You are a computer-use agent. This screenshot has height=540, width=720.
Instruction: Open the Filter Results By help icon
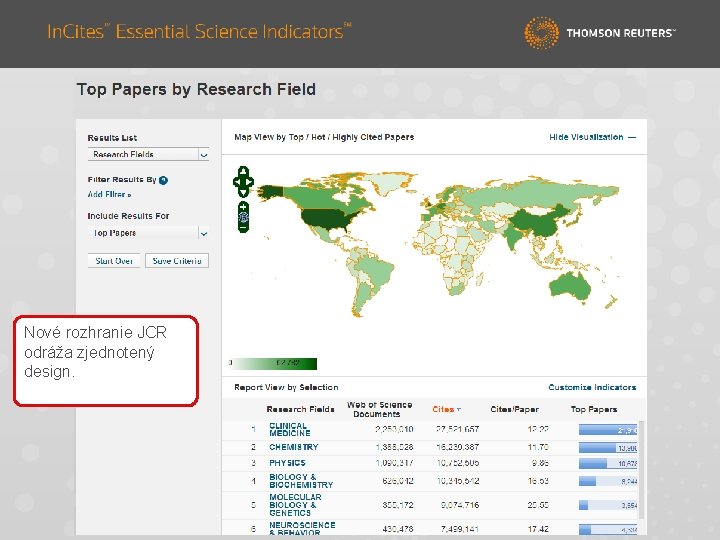pos(163,180)
